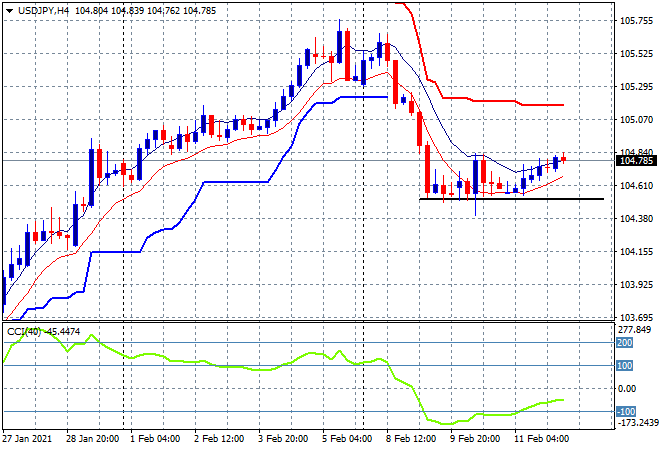Click the 5 Feb 04:00 time label
This screenshot has height=450, width=660.
click(347, 439)
